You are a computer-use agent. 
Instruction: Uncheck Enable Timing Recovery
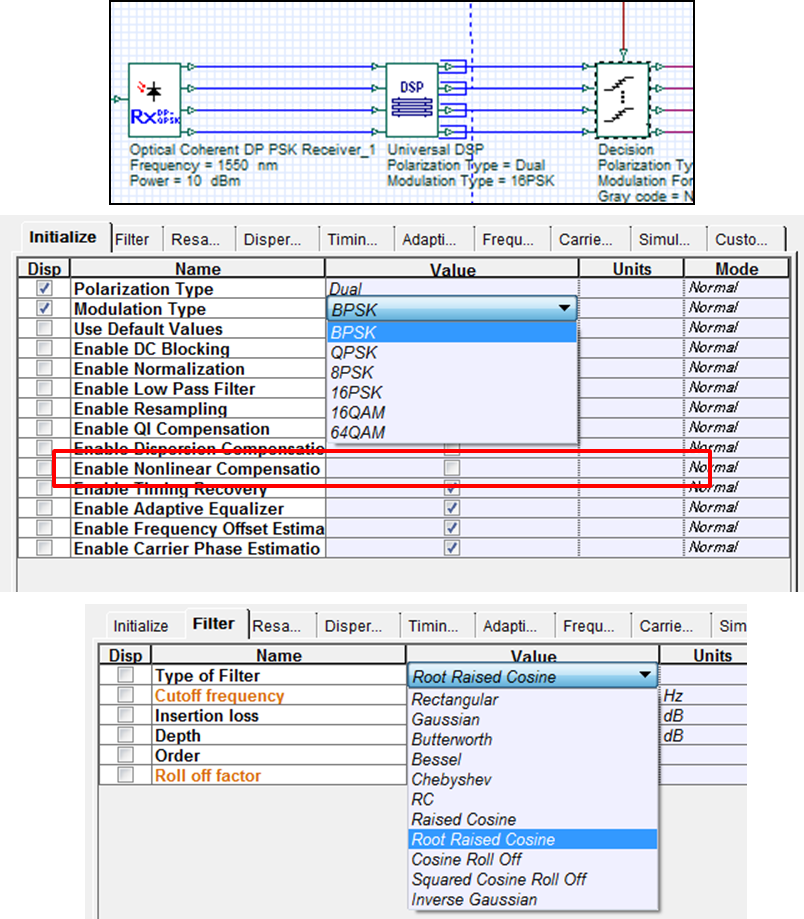pos(451,488)
